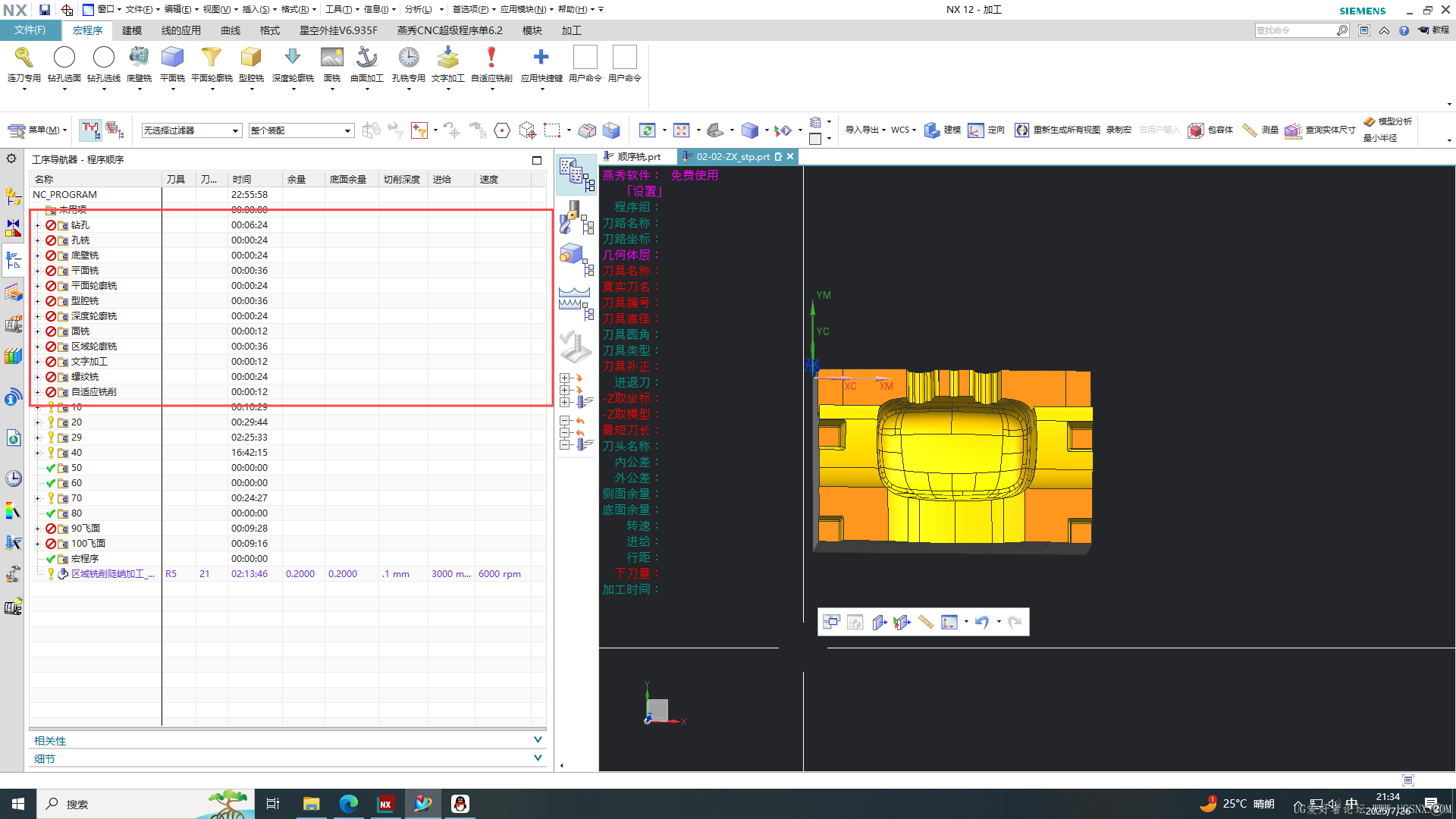This screenshot has height=819, width=1456.
Task: Click the 钻孔选面 circle icon
Action: pyautogui.click(x=64, y=58)
